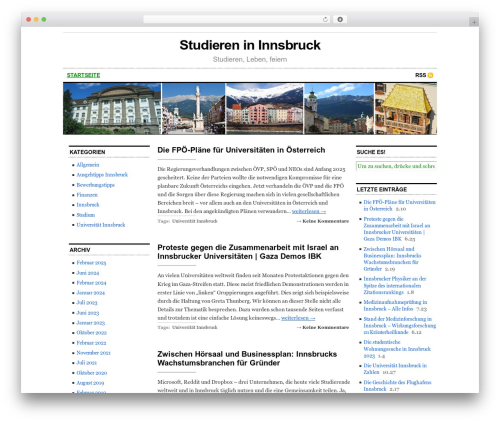Open the Januar 2023 archive
The width and height of the screenshot is (500, 423).
(90, 323)
